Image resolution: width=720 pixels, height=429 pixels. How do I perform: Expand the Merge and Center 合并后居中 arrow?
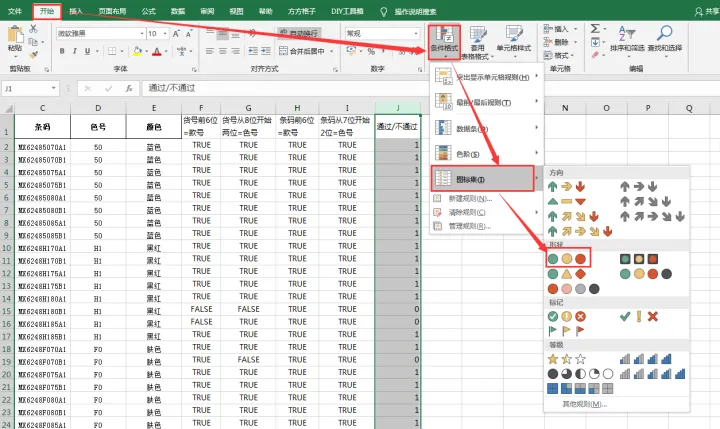coord(331,51)
